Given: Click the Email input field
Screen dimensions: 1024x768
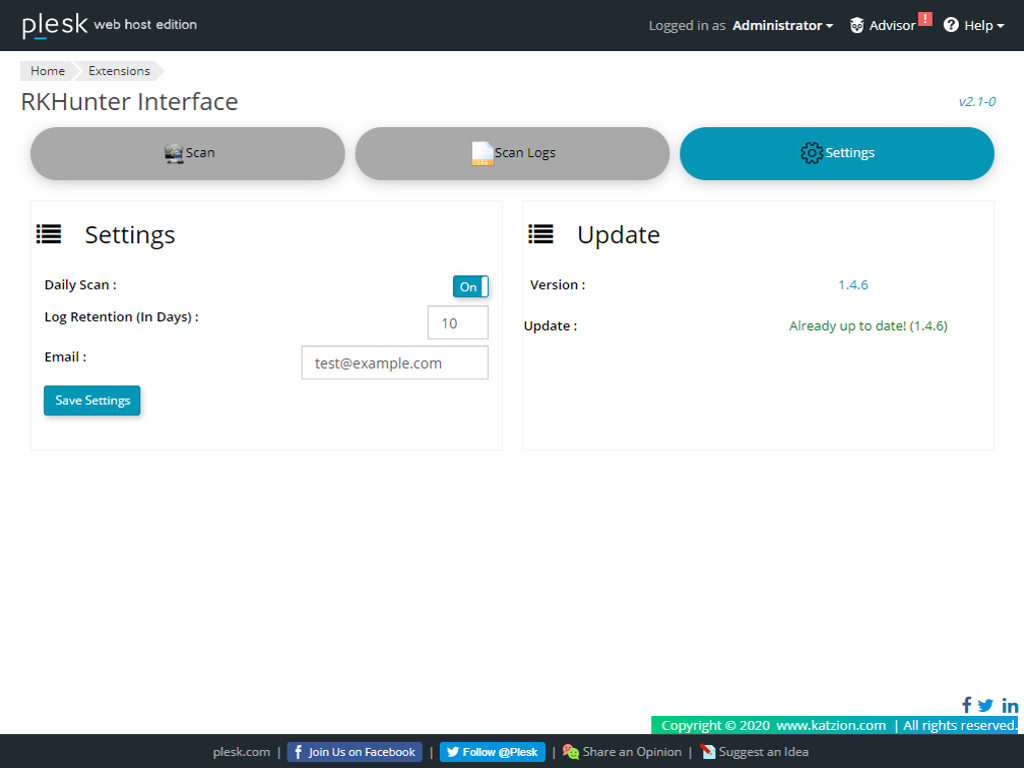Looking at the screenshot, I should 394,362.
